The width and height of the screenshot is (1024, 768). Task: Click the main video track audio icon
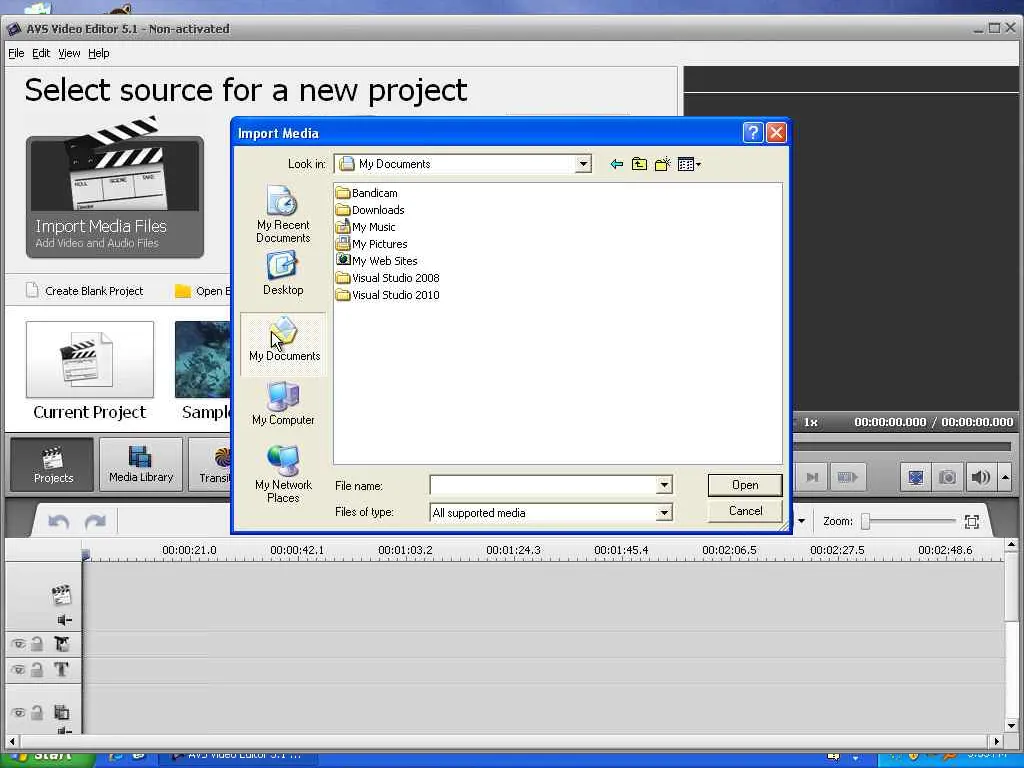(64, 620)
